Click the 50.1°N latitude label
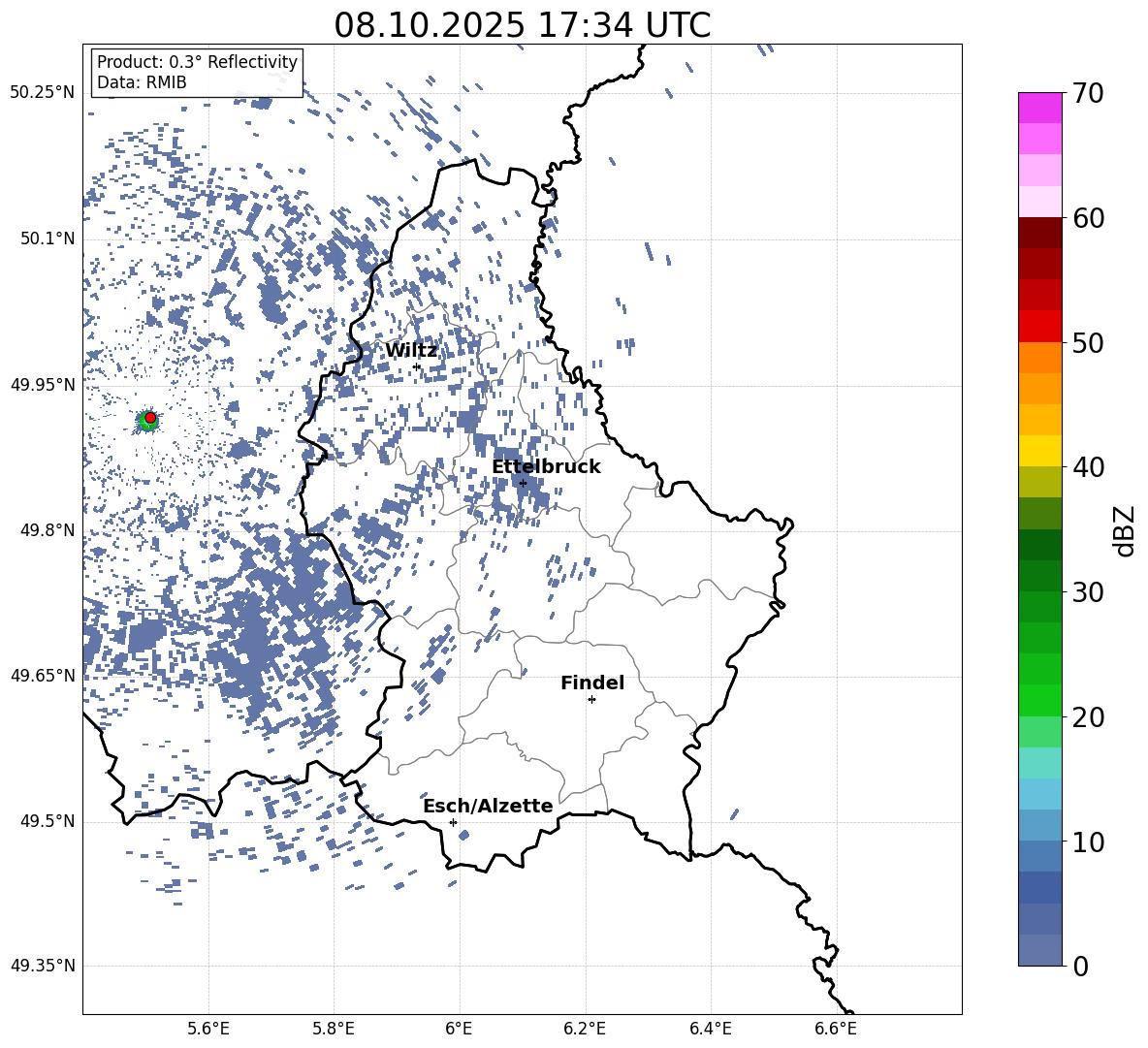Image resolution: width=1148 pixels, height=1048 pixels. [47, 239]
